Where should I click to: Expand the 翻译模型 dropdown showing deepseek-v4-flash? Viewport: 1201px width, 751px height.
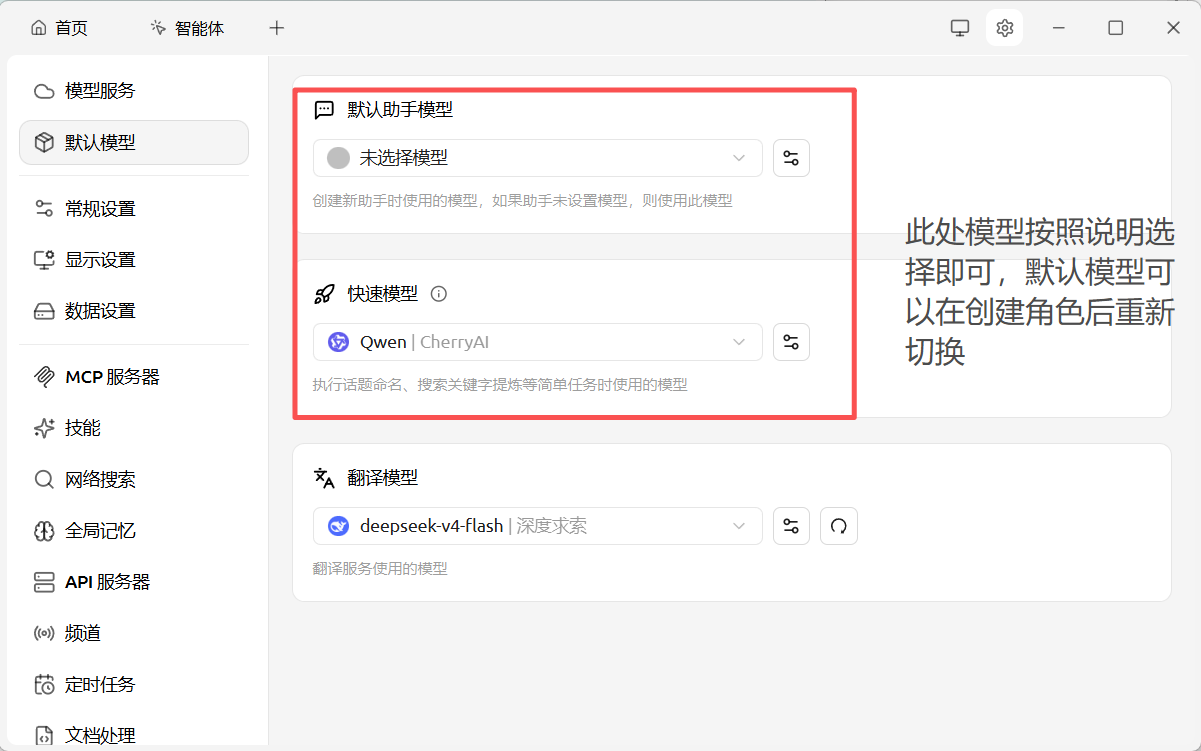[x=538, y=526]
